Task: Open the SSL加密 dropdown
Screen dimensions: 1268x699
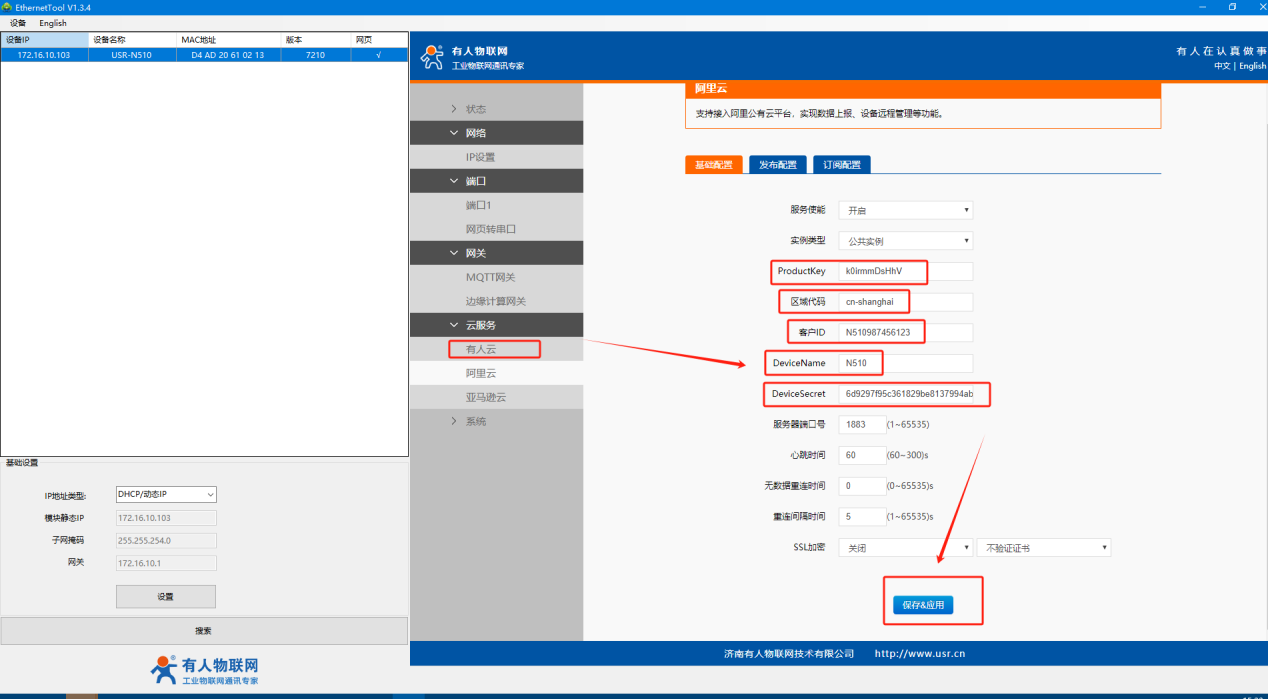Action: click(905, 548)
